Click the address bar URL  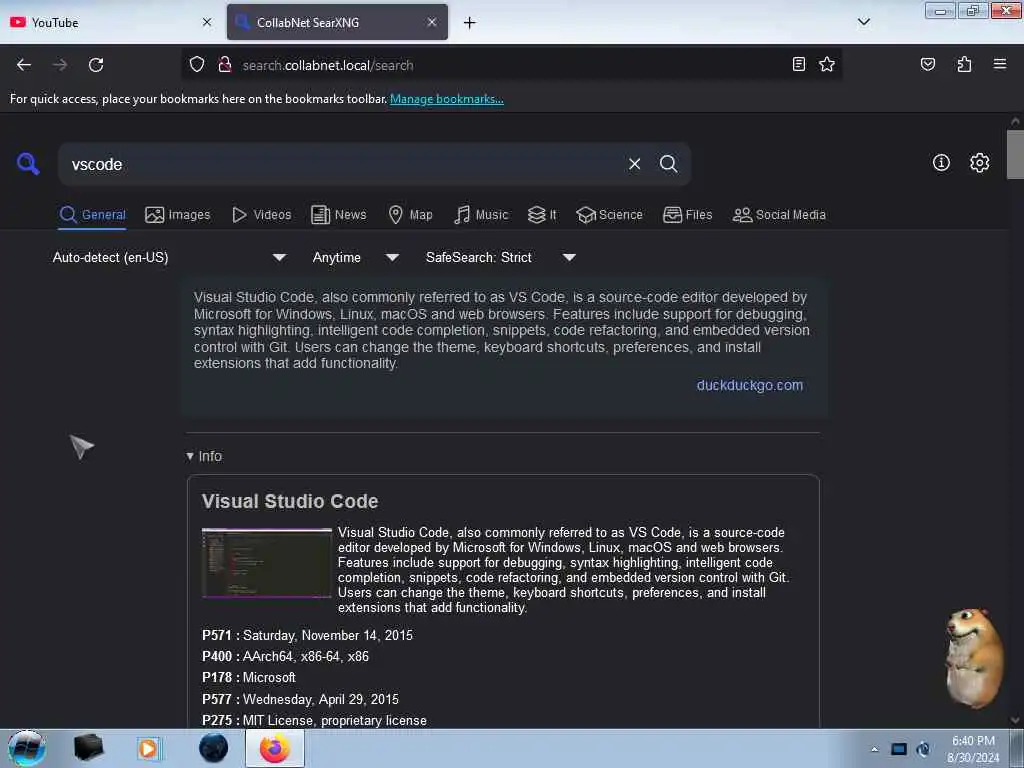click(328, 65)
